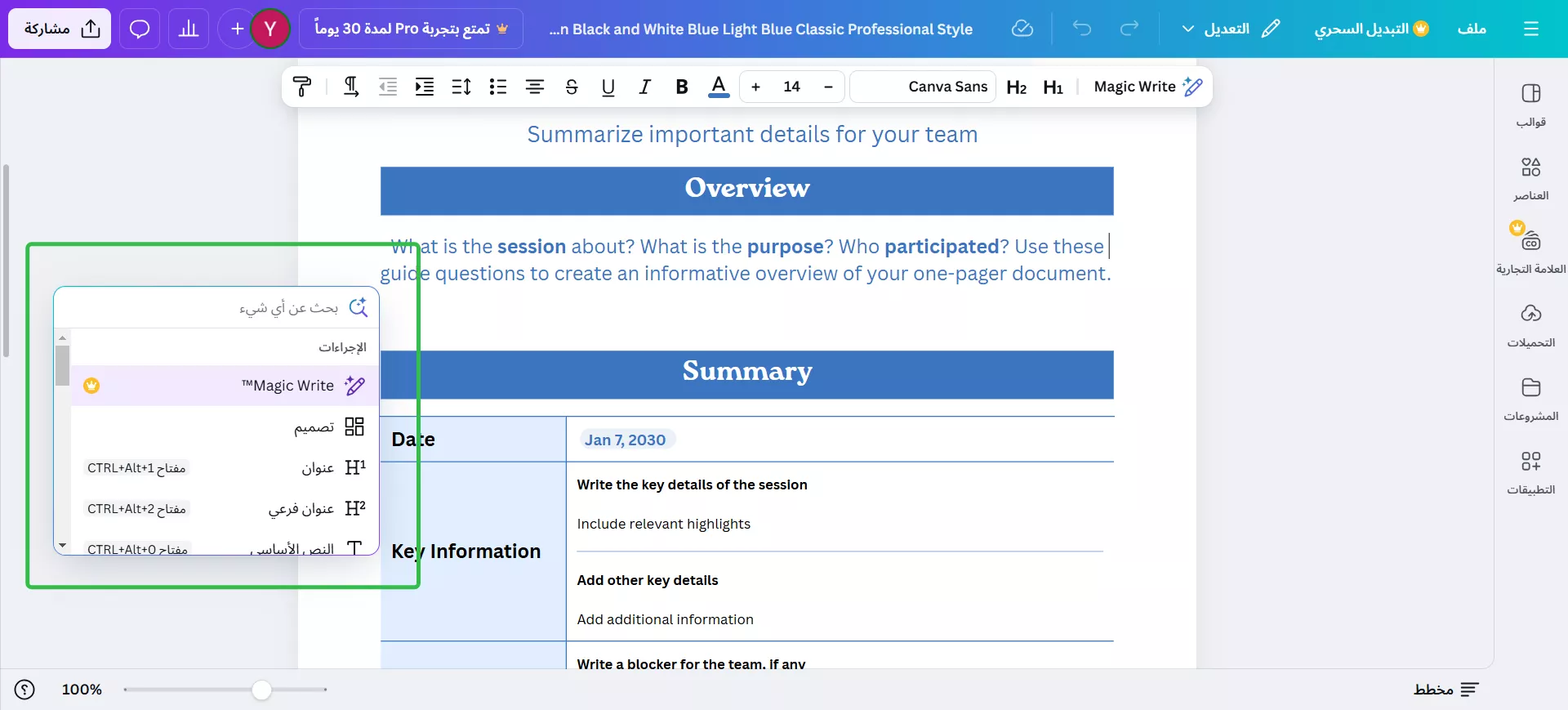
Task: Click the بحث عن أي شيء search field
Action: tap(216, 308)
